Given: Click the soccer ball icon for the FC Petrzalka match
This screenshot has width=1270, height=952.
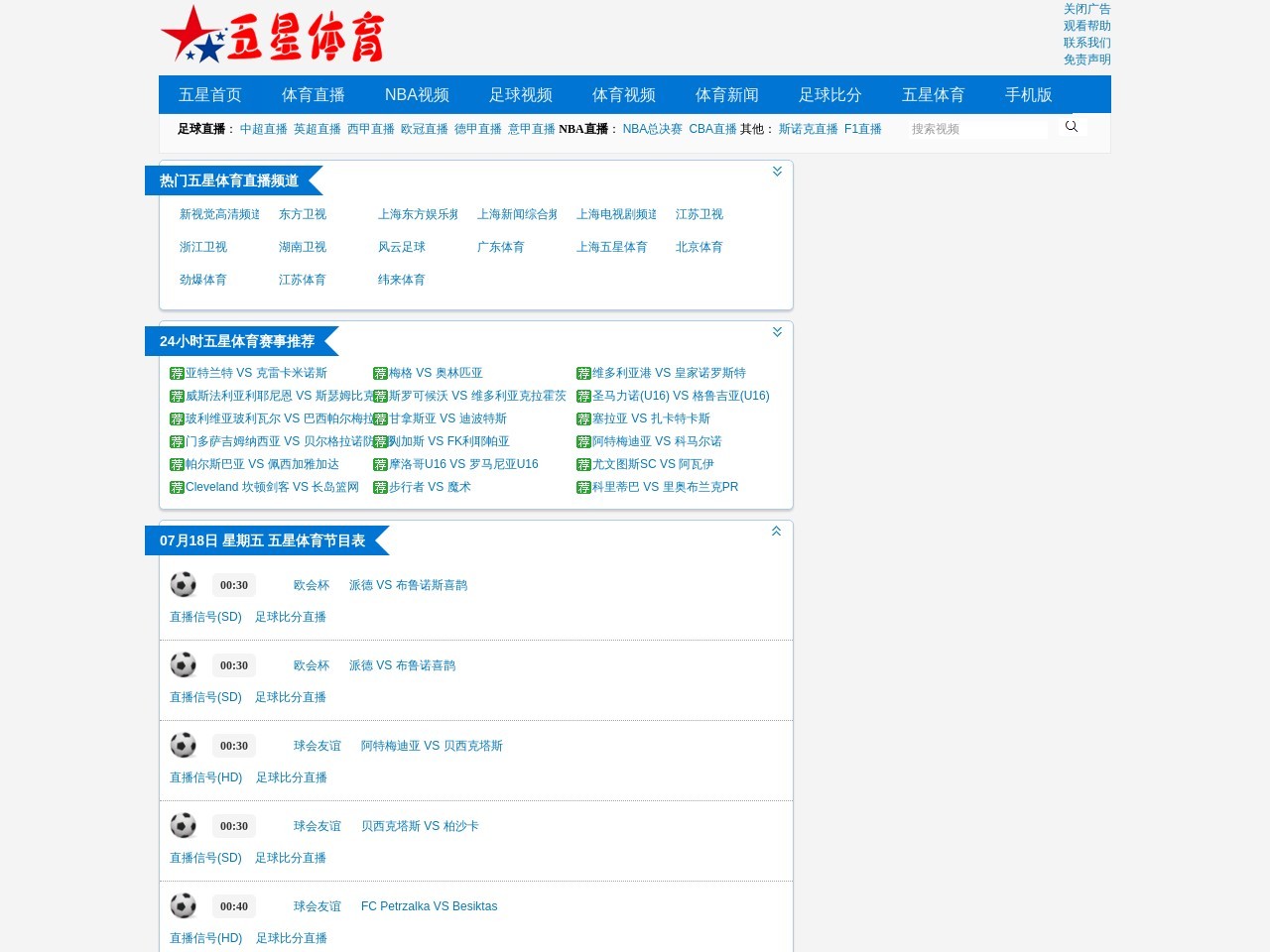Looking at the screenshot, I should [x=184, y=904].
